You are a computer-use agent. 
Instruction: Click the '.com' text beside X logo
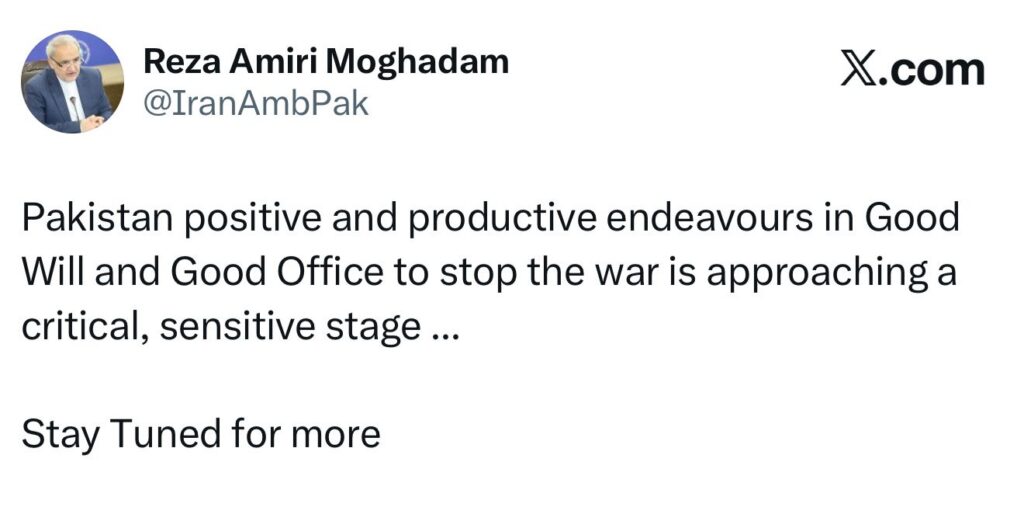931,71
